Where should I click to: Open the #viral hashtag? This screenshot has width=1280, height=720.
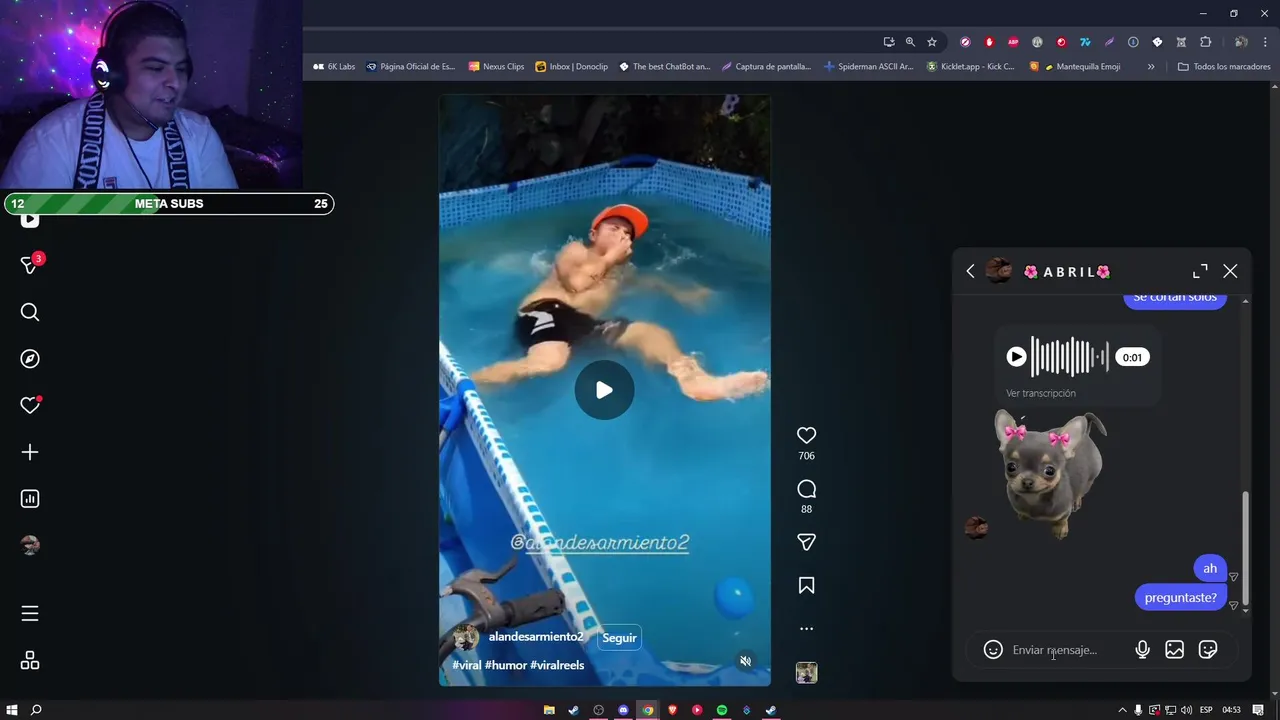tap(467, 665)
